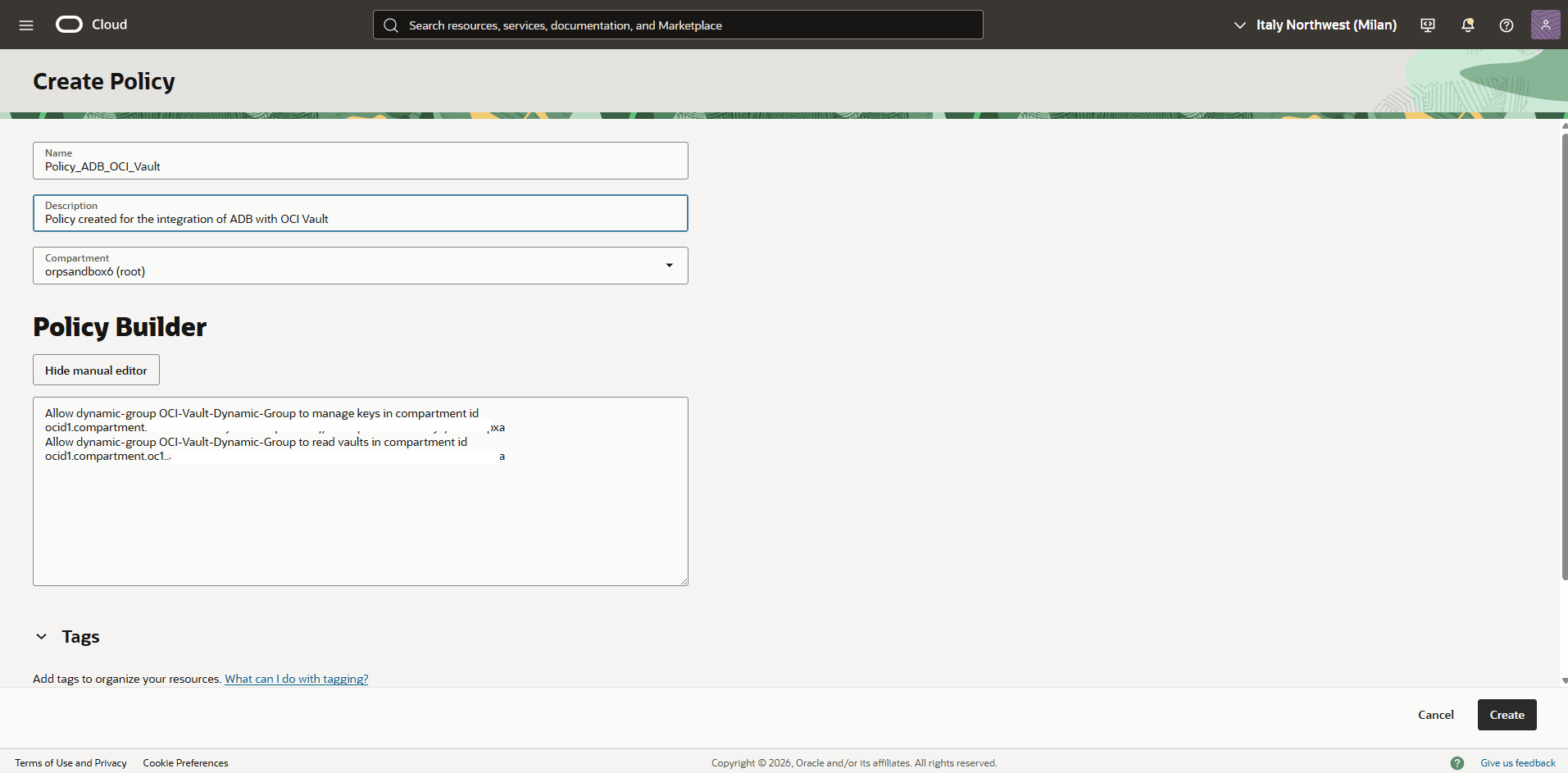Click the Create button
This screenshot has width=1568, height=773.
[1507, 715]
